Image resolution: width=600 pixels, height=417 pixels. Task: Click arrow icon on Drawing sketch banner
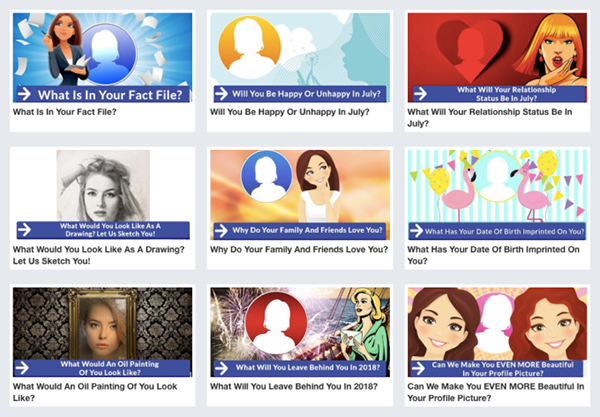pos(24,230)
